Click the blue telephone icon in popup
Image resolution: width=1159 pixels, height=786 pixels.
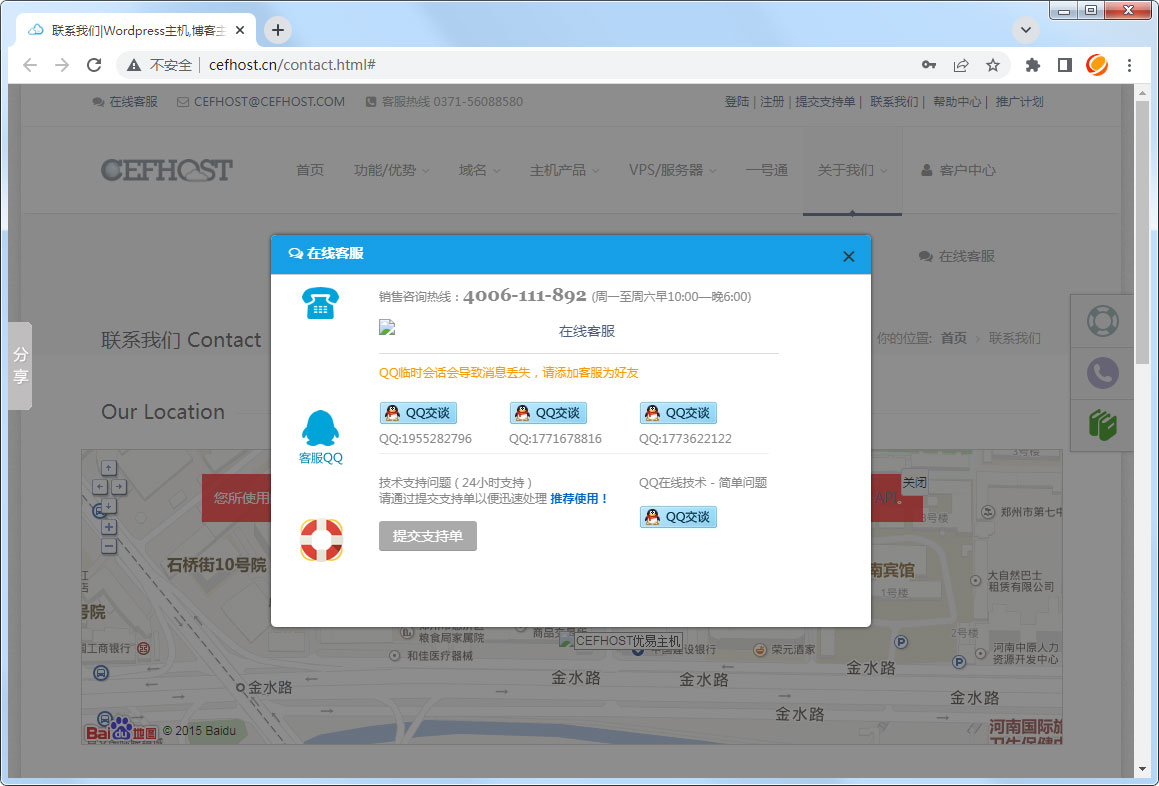tap(320, 302)
